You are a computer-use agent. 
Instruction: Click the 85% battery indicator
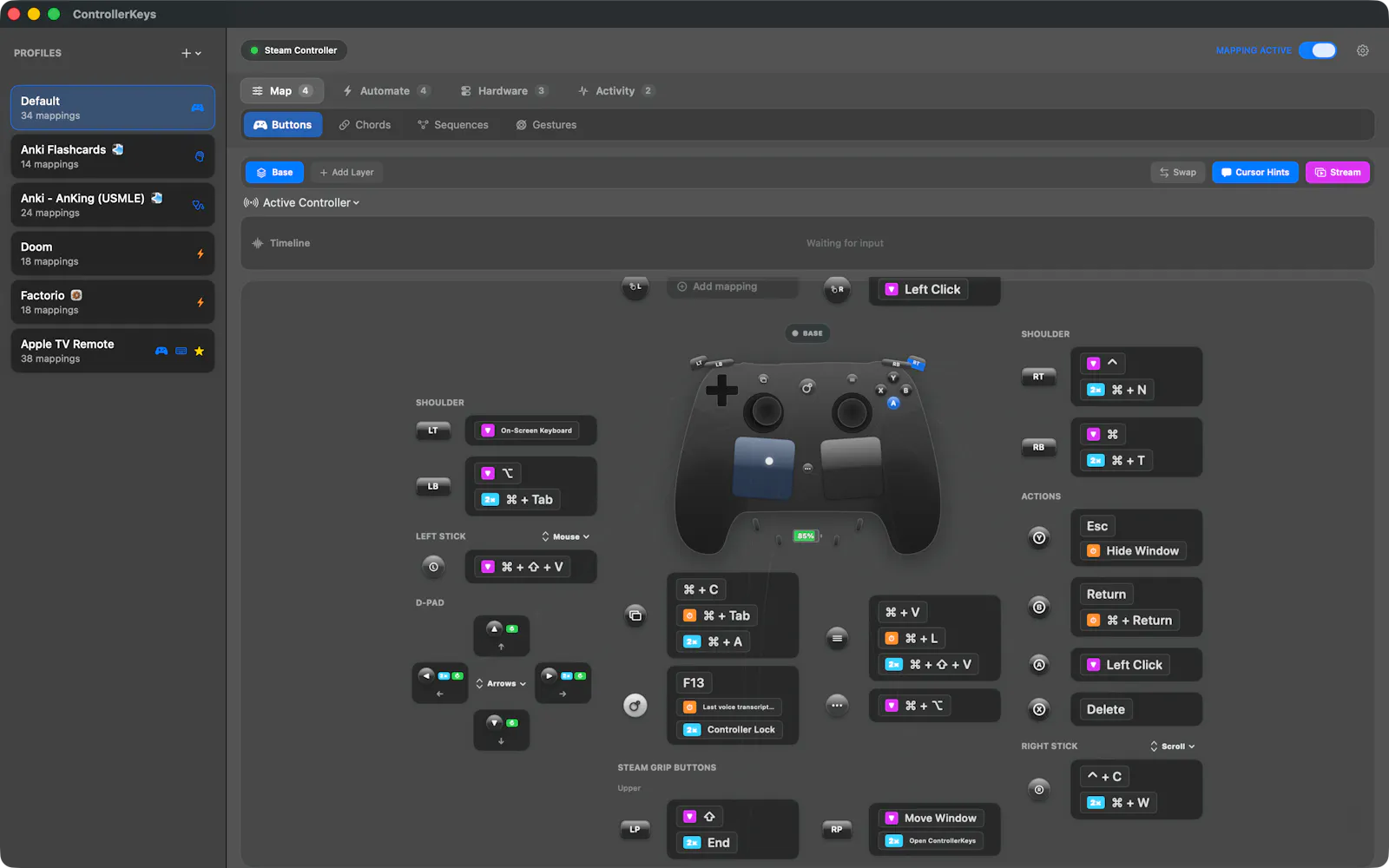[x=806, y=536]
